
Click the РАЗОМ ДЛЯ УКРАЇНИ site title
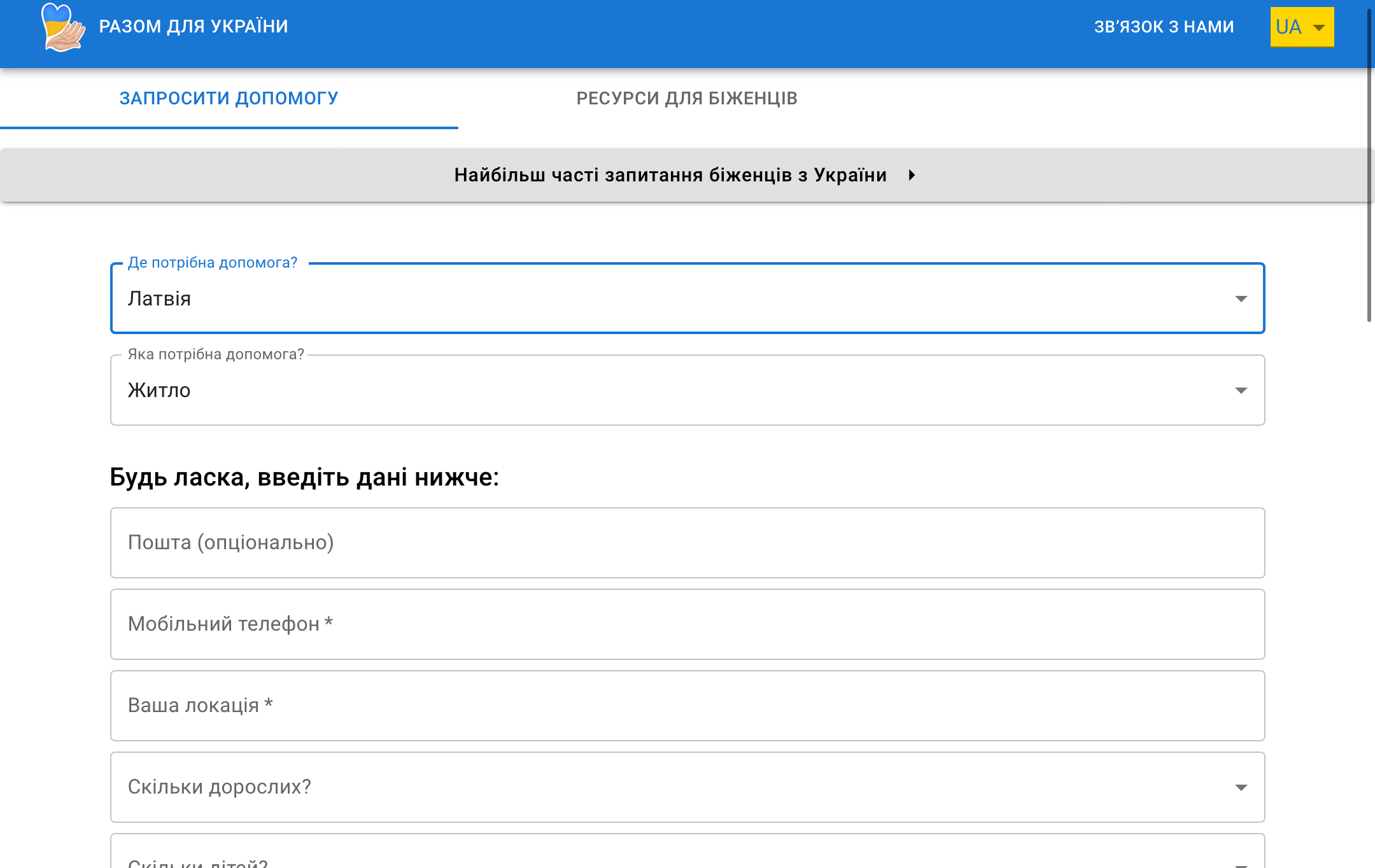[194, 27]
